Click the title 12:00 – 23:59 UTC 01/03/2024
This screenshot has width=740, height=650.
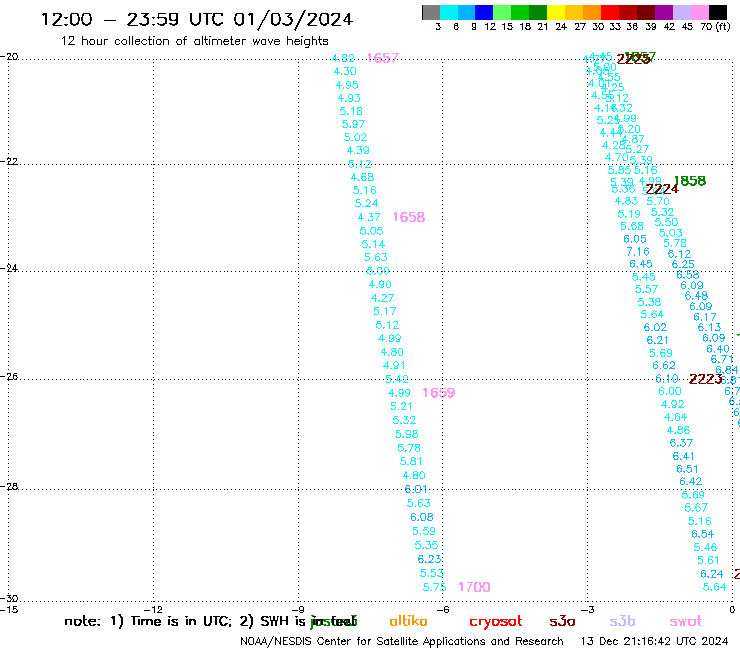[197, 19]
